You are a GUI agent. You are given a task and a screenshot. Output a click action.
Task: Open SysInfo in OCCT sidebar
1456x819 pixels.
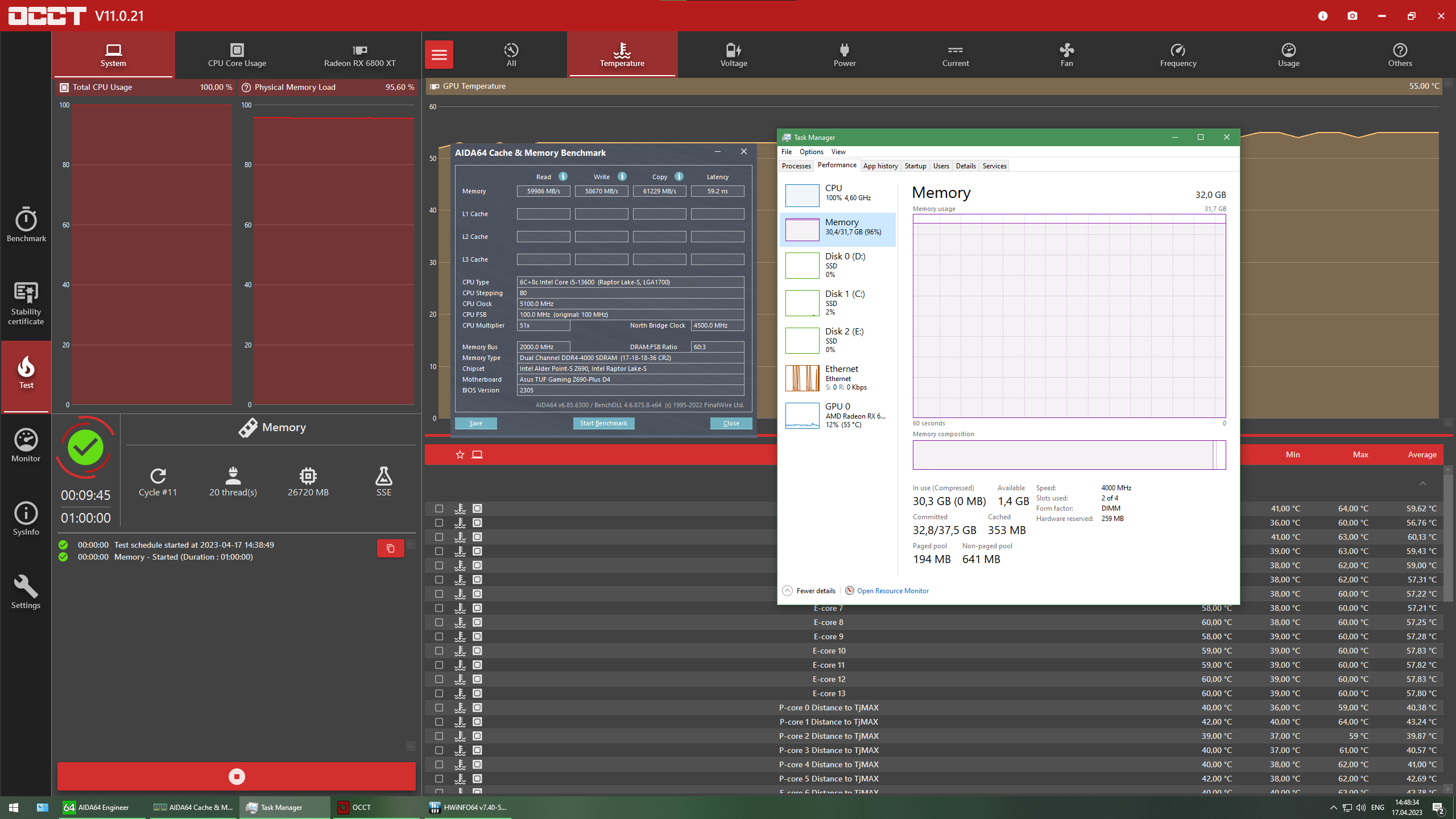(x=26, y=519)
